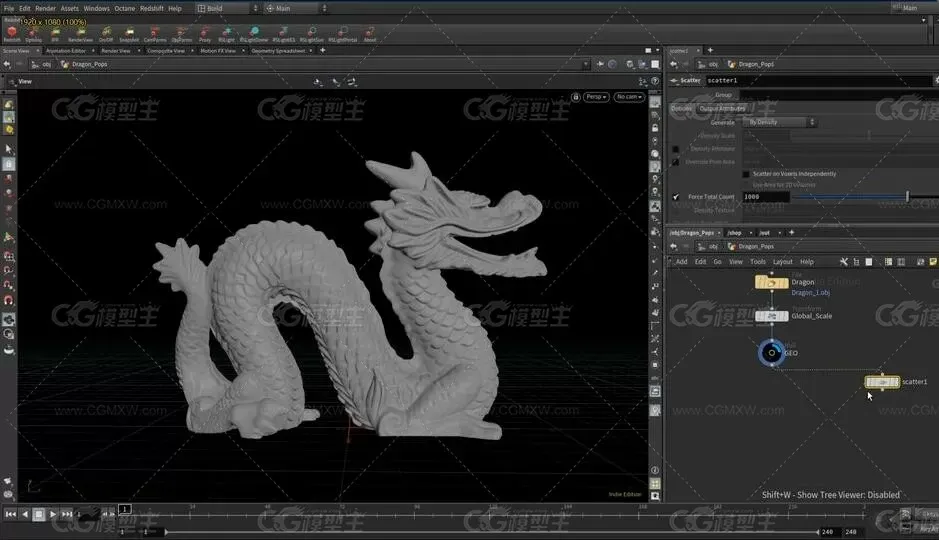Open the No cam dropdown
Screen dimensions: 939x540
point(629,96)
